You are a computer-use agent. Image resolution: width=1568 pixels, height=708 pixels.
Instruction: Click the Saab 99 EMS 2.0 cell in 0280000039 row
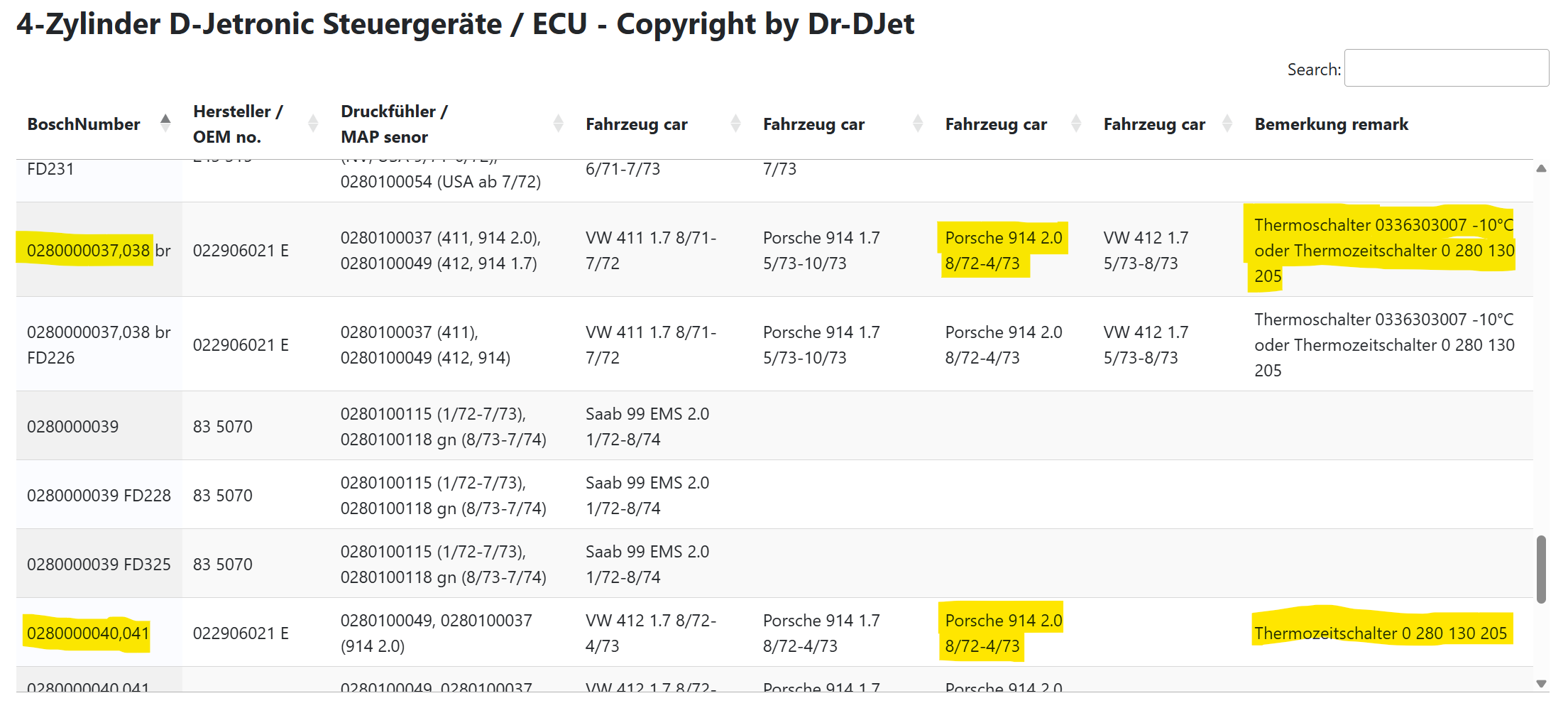click(647, 426)
